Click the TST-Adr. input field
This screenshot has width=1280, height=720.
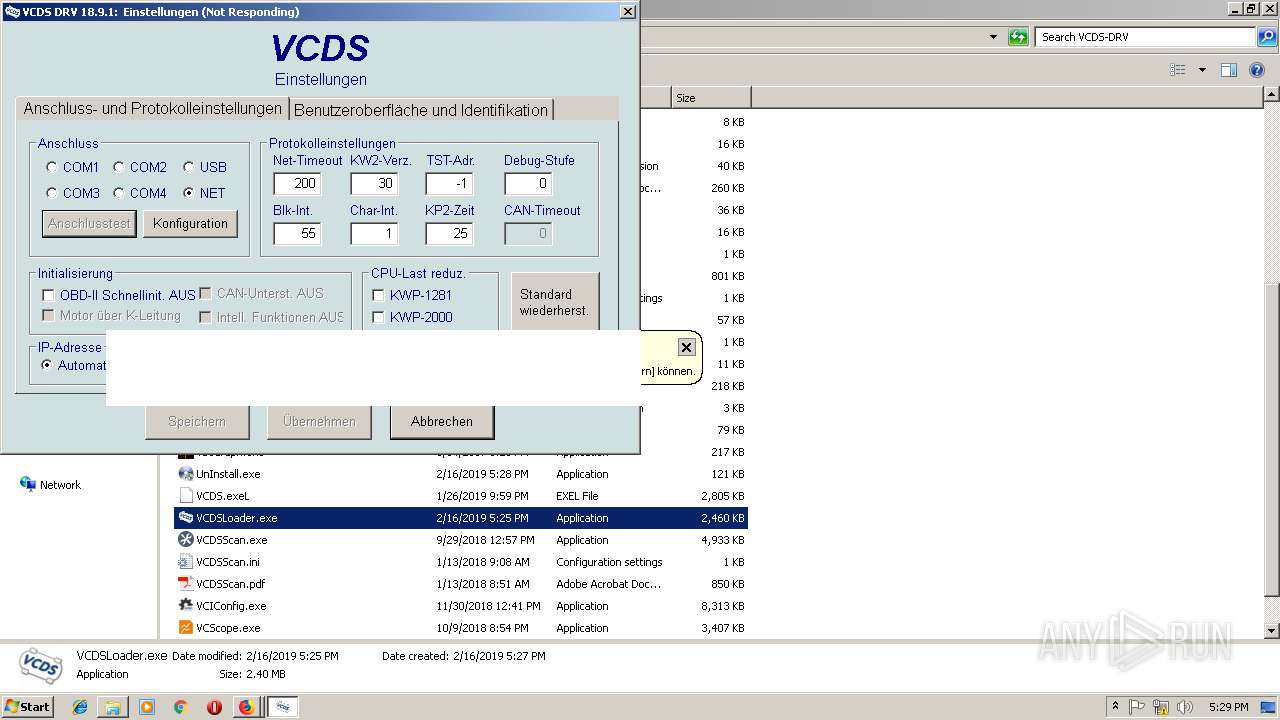pyautogui.click(x=449, y=183)
